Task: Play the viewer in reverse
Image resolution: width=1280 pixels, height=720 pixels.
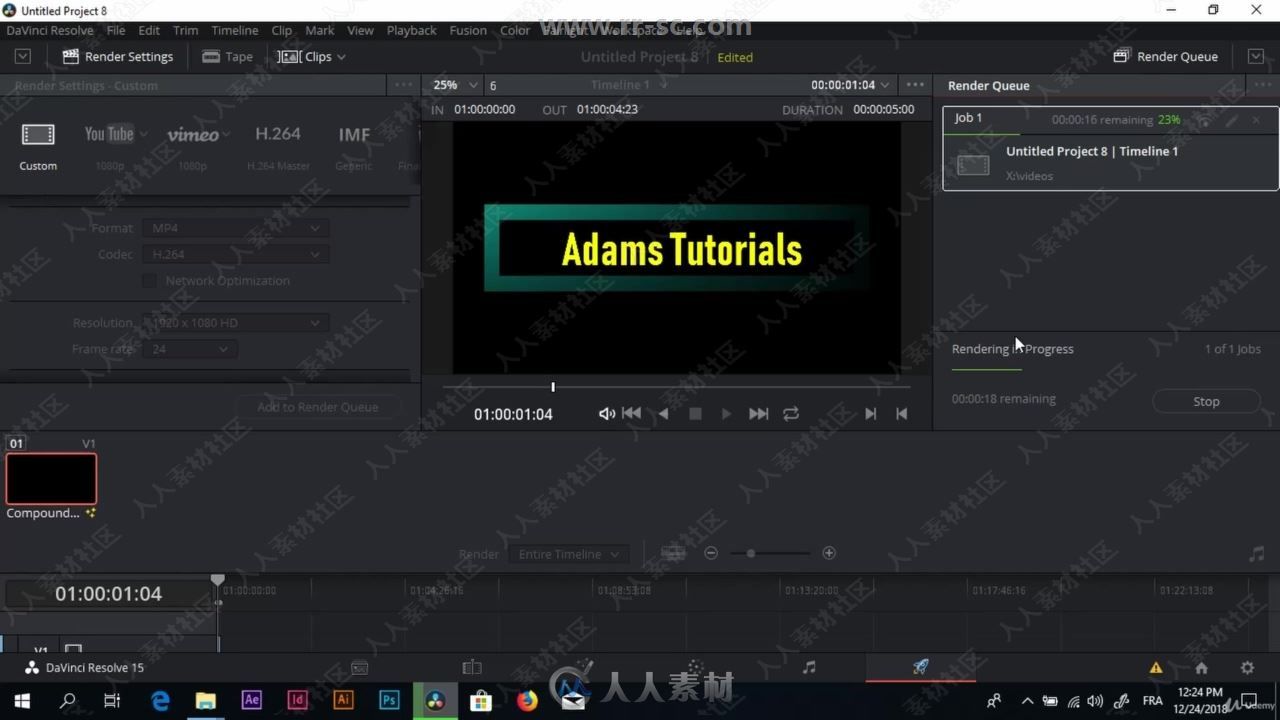Action: click(x=663, y=414)
